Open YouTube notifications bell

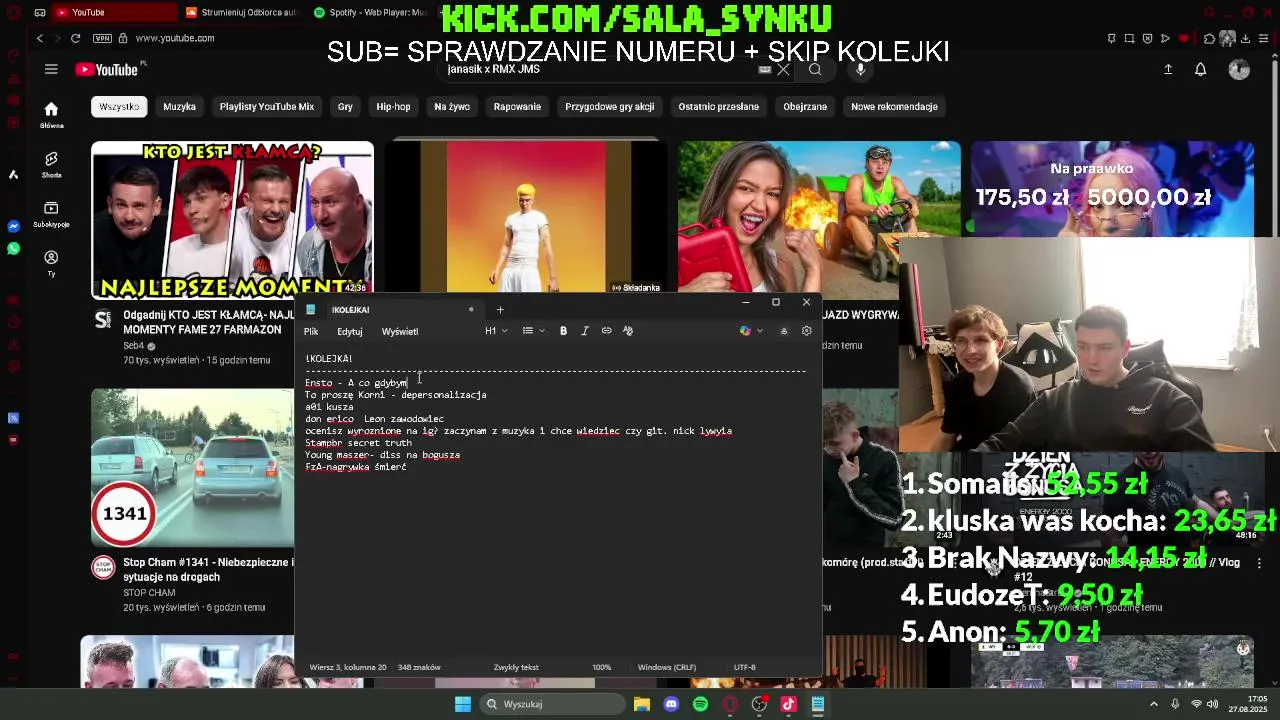pyautogui.click(x=1200, y=69)
